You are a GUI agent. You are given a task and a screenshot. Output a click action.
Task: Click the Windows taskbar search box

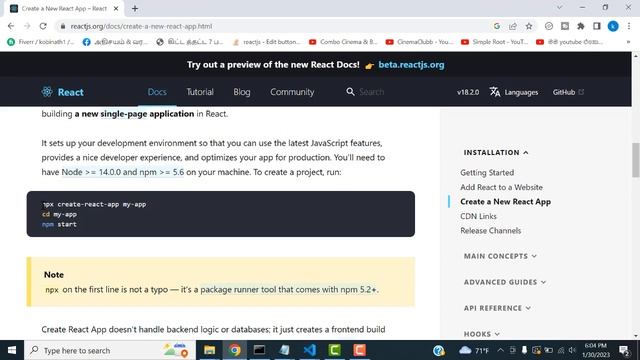[x=110, y=350]
